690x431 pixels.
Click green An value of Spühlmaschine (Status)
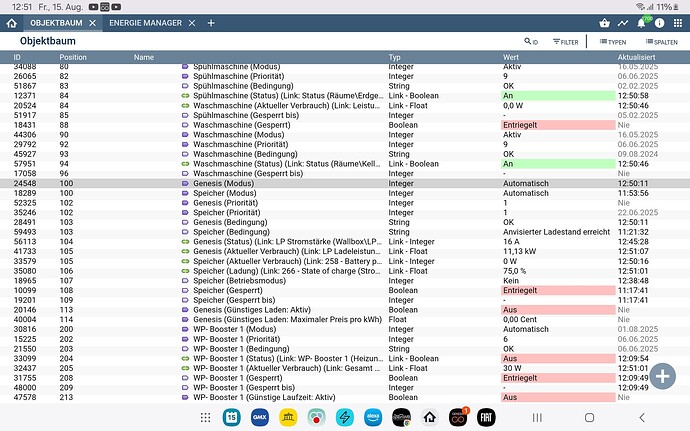(x=558, y=96)
